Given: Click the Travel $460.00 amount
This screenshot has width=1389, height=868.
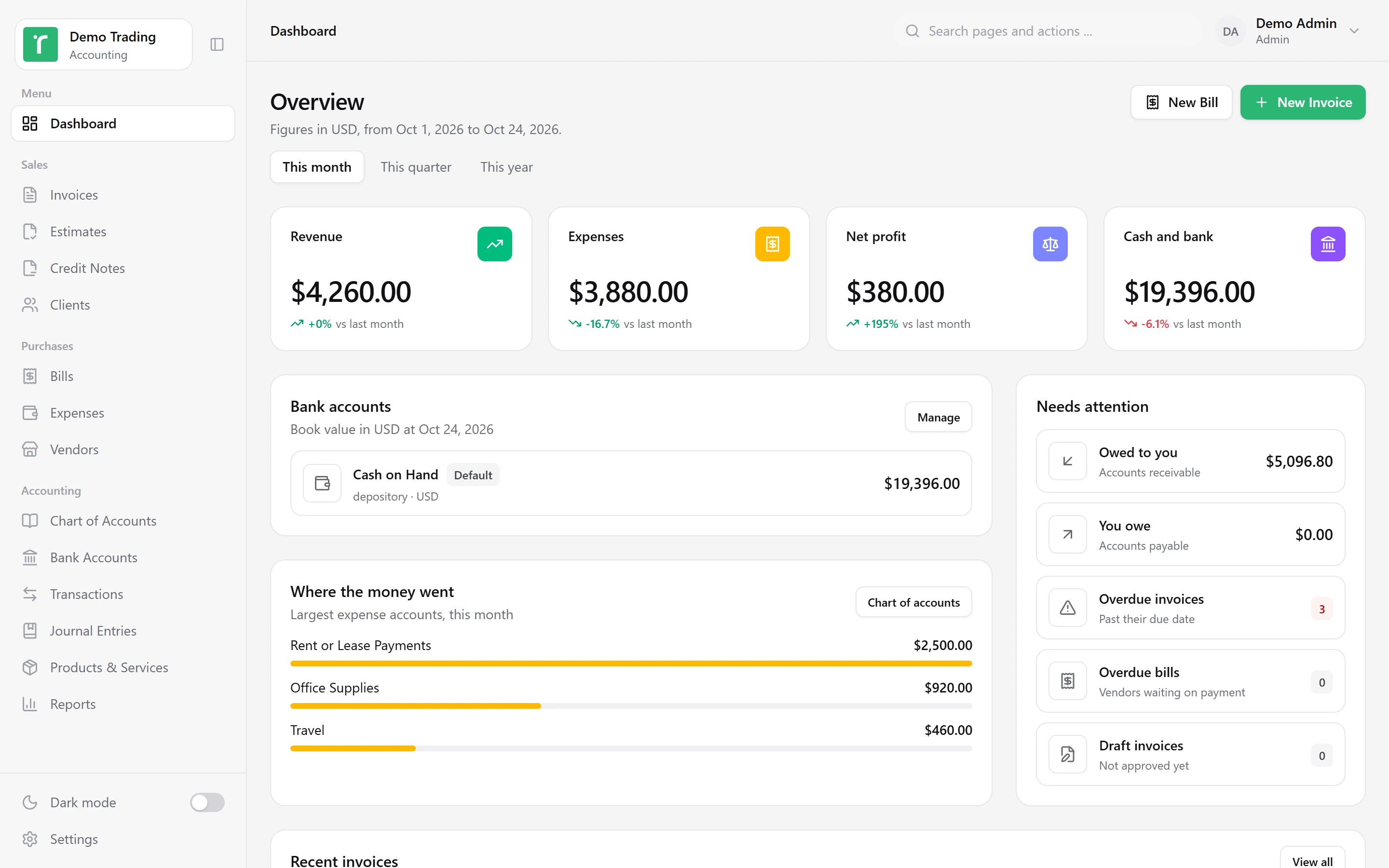Looking at the screenshot, I should [x=948, y=730].
